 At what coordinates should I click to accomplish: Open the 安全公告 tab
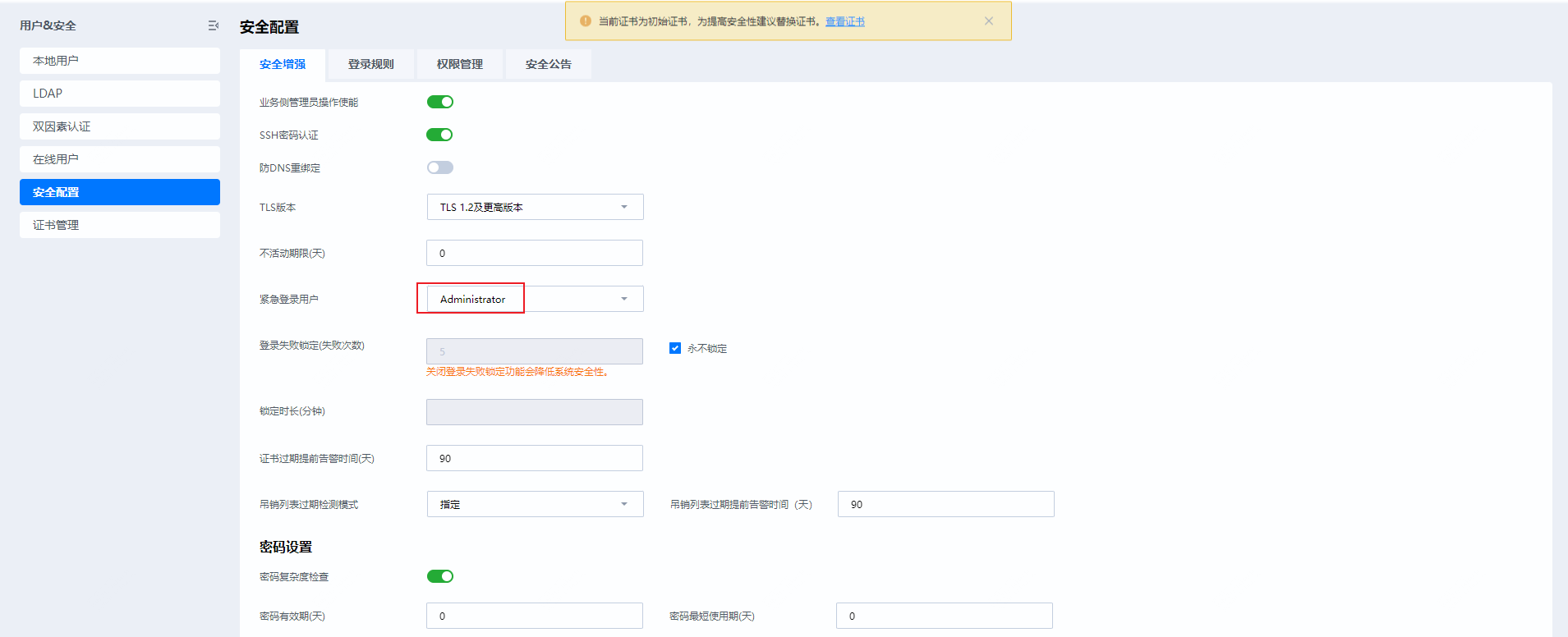click(548, 64)
